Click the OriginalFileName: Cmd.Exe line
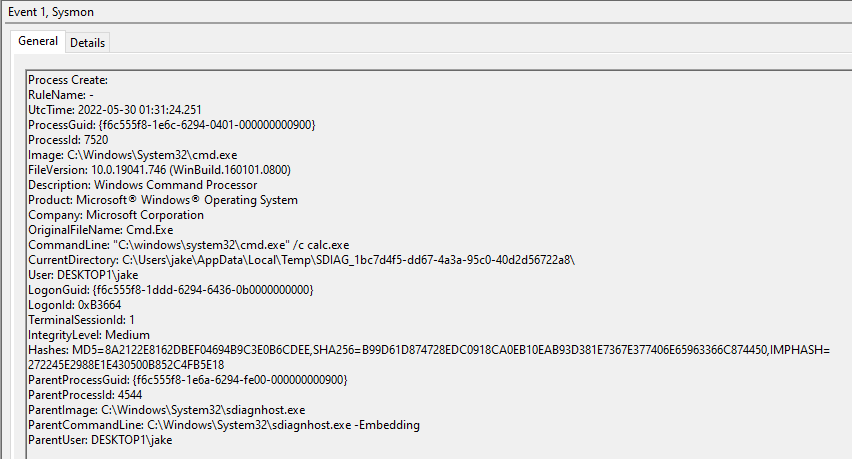Screen dimensions: 852x459 (101, 230)
